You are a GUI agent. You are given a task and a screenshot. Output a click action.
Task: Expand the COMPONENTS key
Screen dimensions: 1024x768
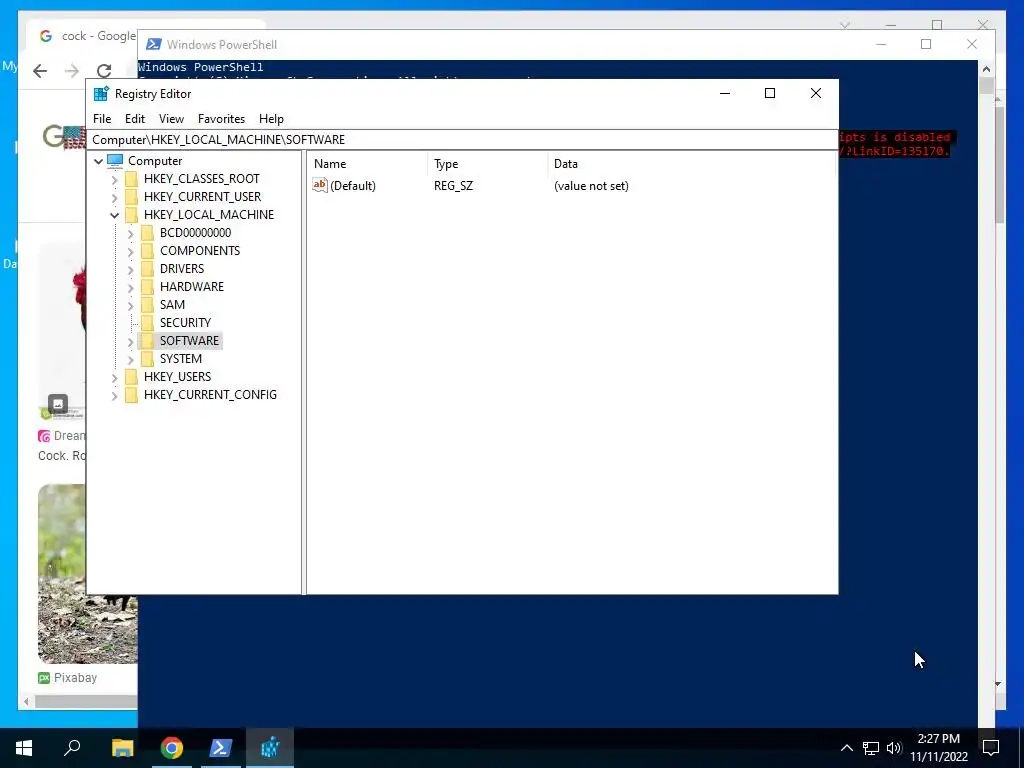point(130,251)
